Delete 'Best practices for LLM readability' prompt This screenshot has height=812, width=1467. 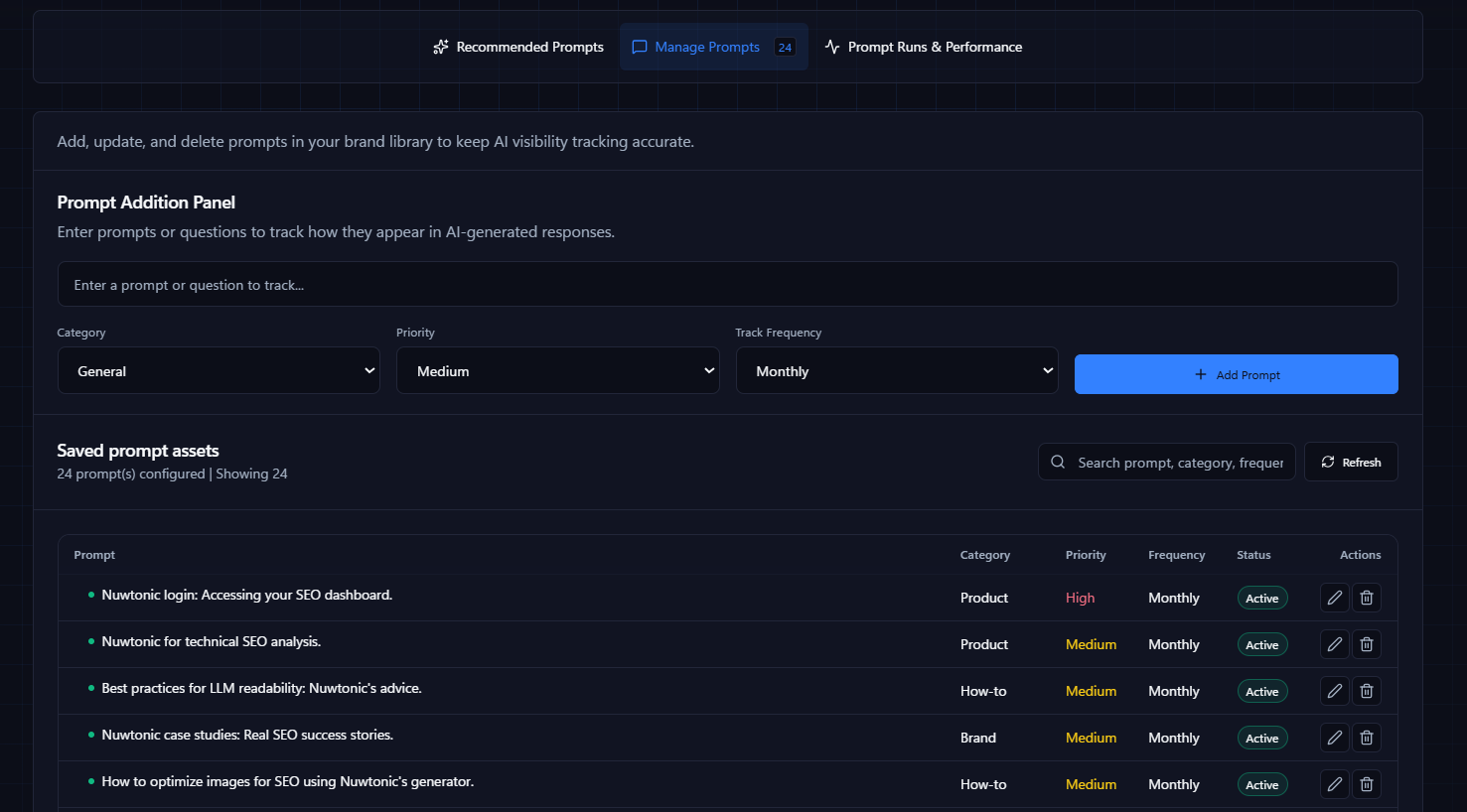tap(1367, 691)
